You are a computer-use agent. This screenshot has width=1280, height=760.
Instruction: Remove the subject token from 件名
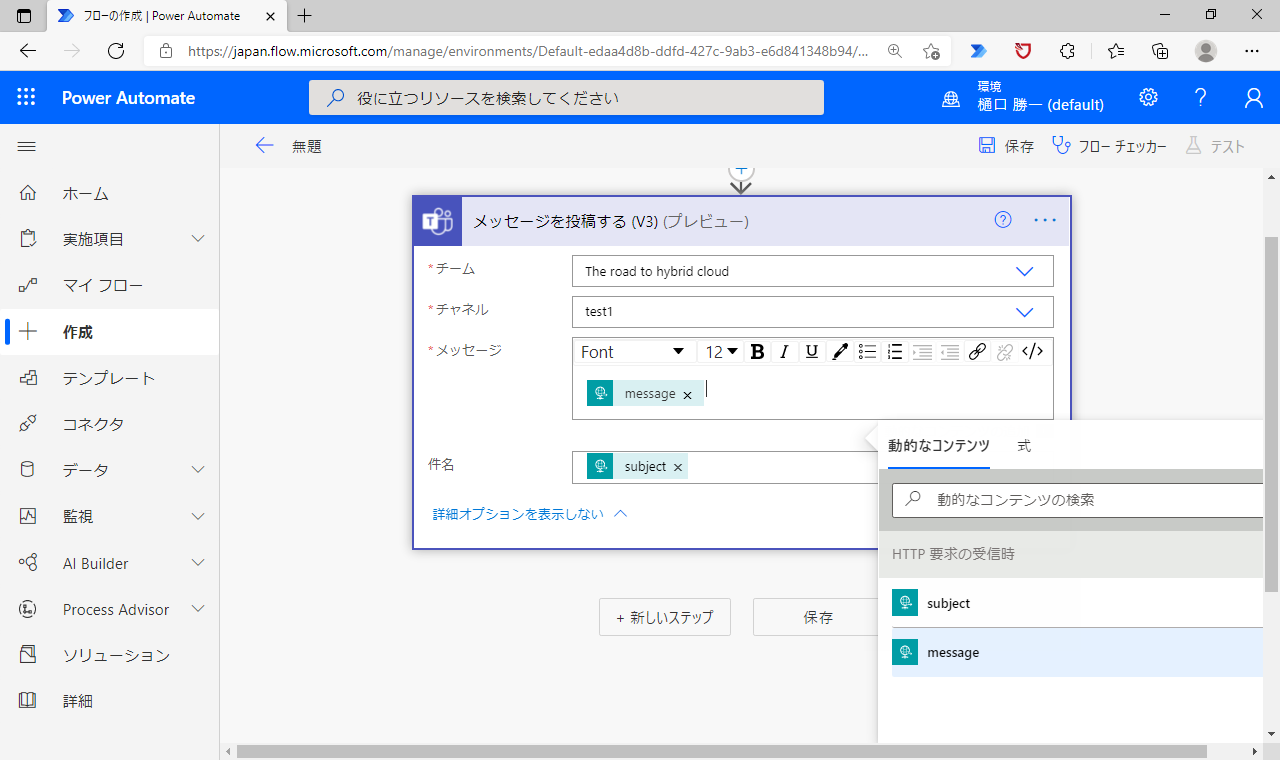tap(678, 467)
